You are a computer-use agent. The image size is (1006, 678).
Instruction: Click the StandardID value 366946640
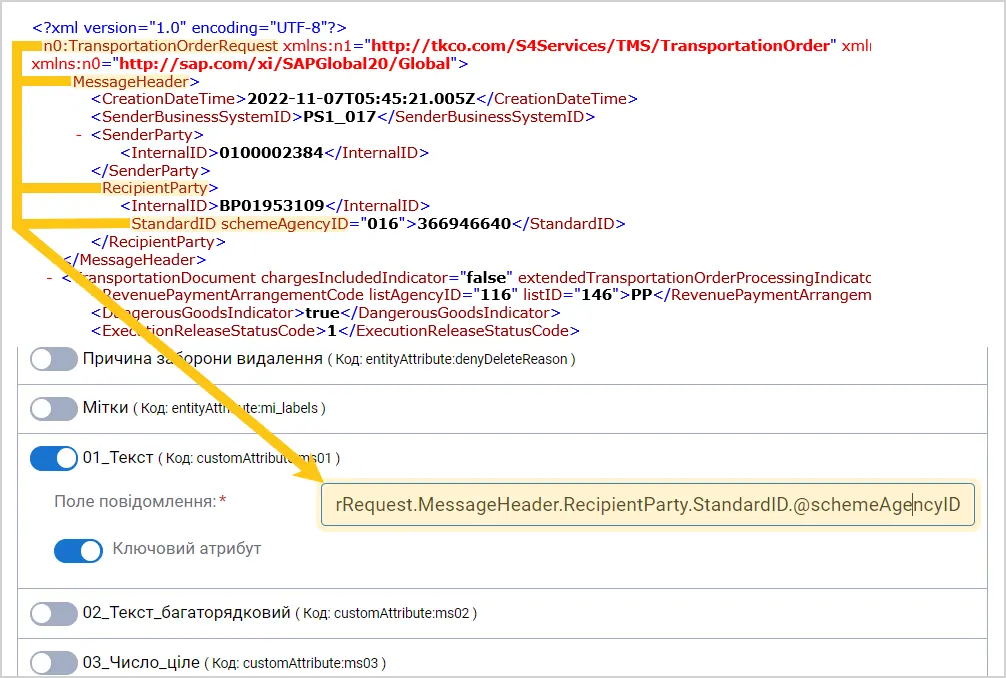(464, 224)
